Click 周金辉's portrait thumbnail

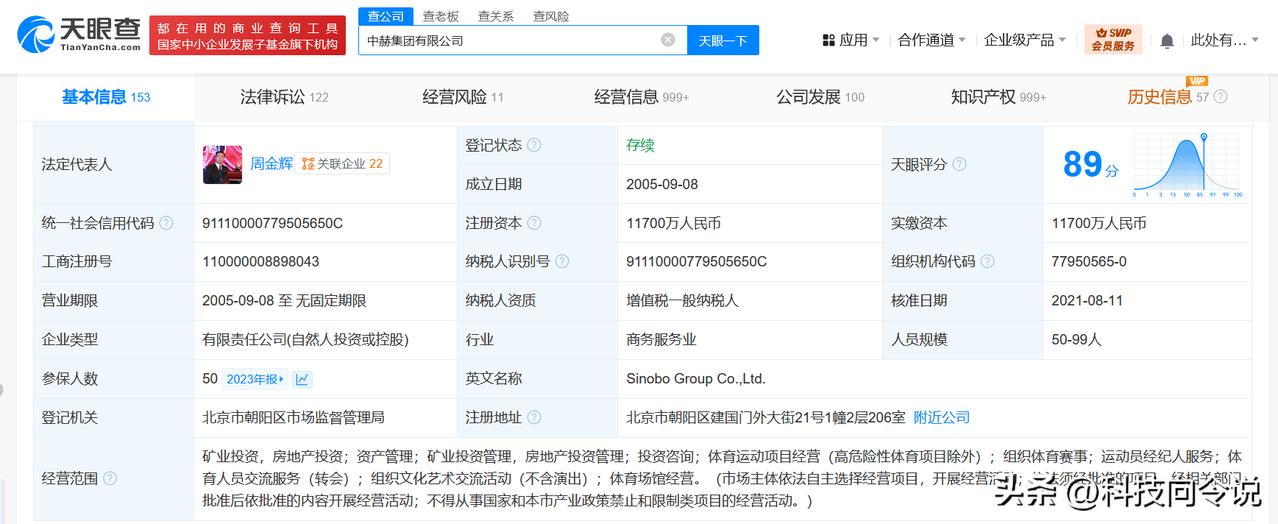coord(222,164)
